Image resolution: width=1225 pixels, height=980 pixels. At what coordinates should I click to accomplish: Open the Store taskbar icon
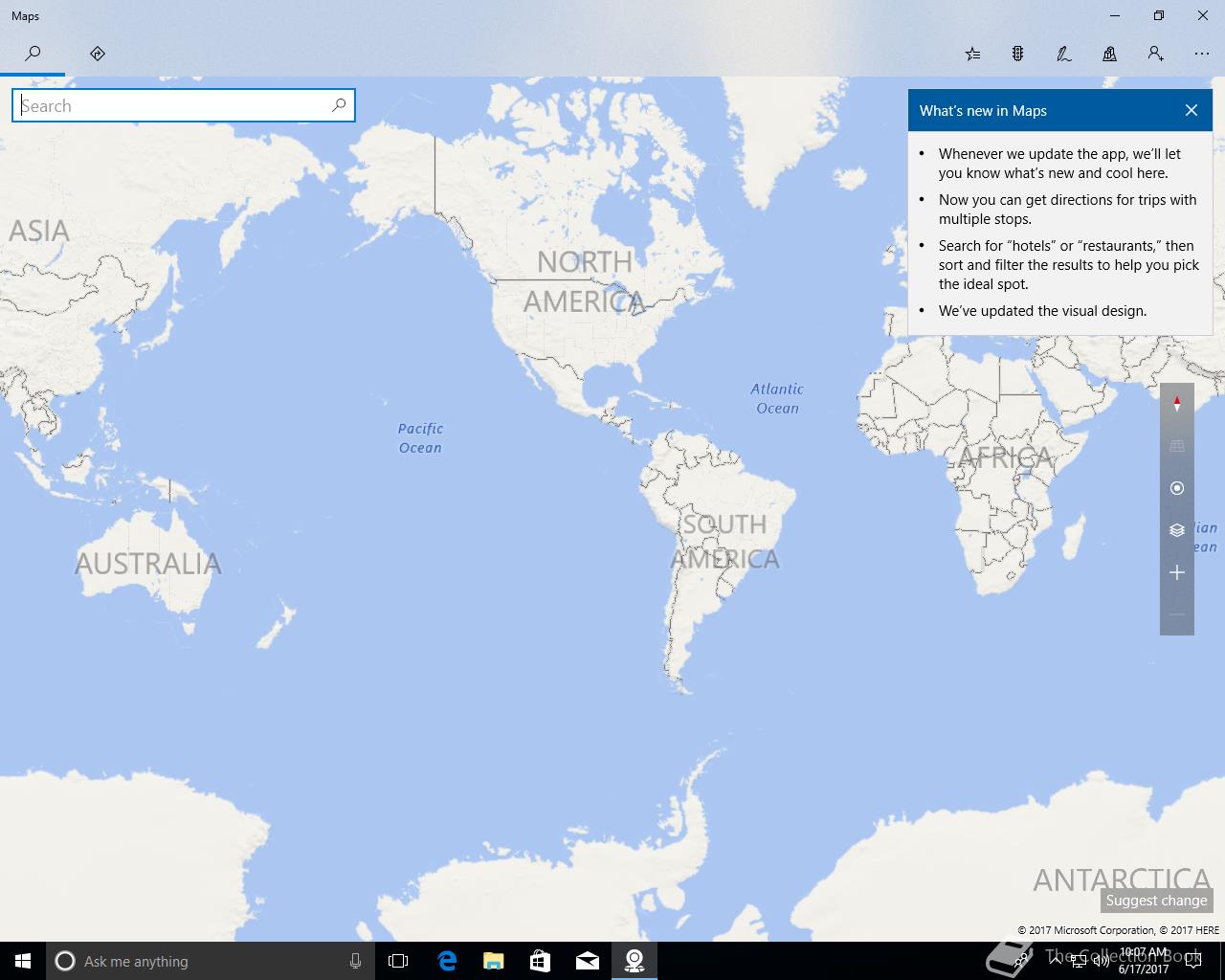click(540, 961)
